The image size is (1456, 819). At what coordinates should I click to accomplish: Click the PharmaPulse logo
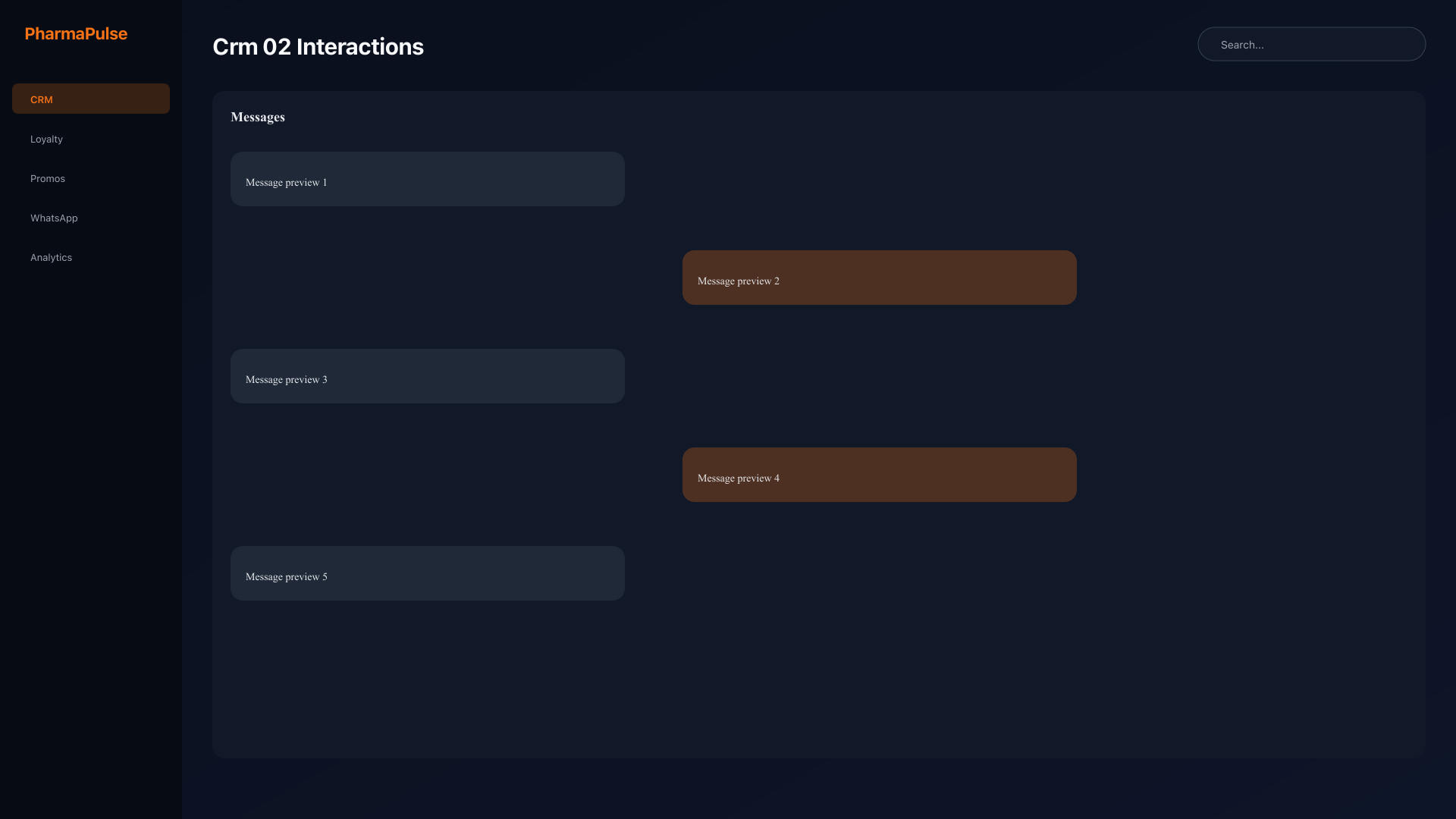[76, 33]
